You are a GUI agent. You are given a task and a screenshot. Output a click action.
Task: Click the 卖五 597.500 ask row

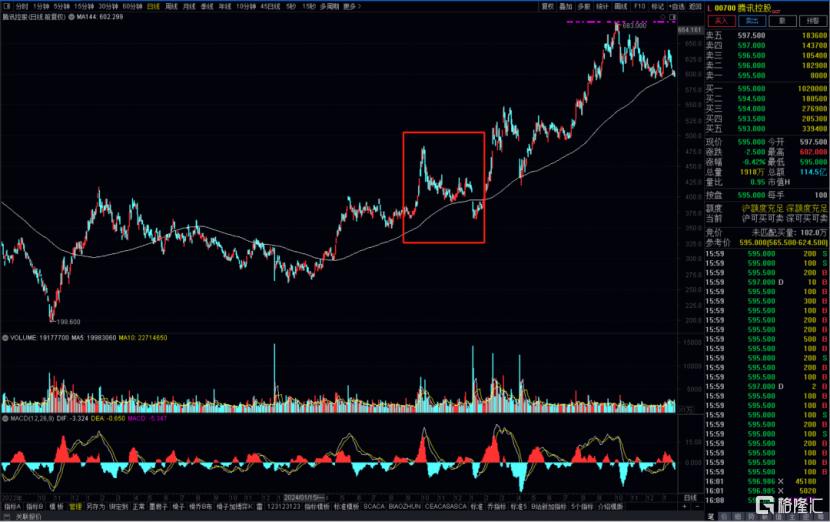[767, 35]
